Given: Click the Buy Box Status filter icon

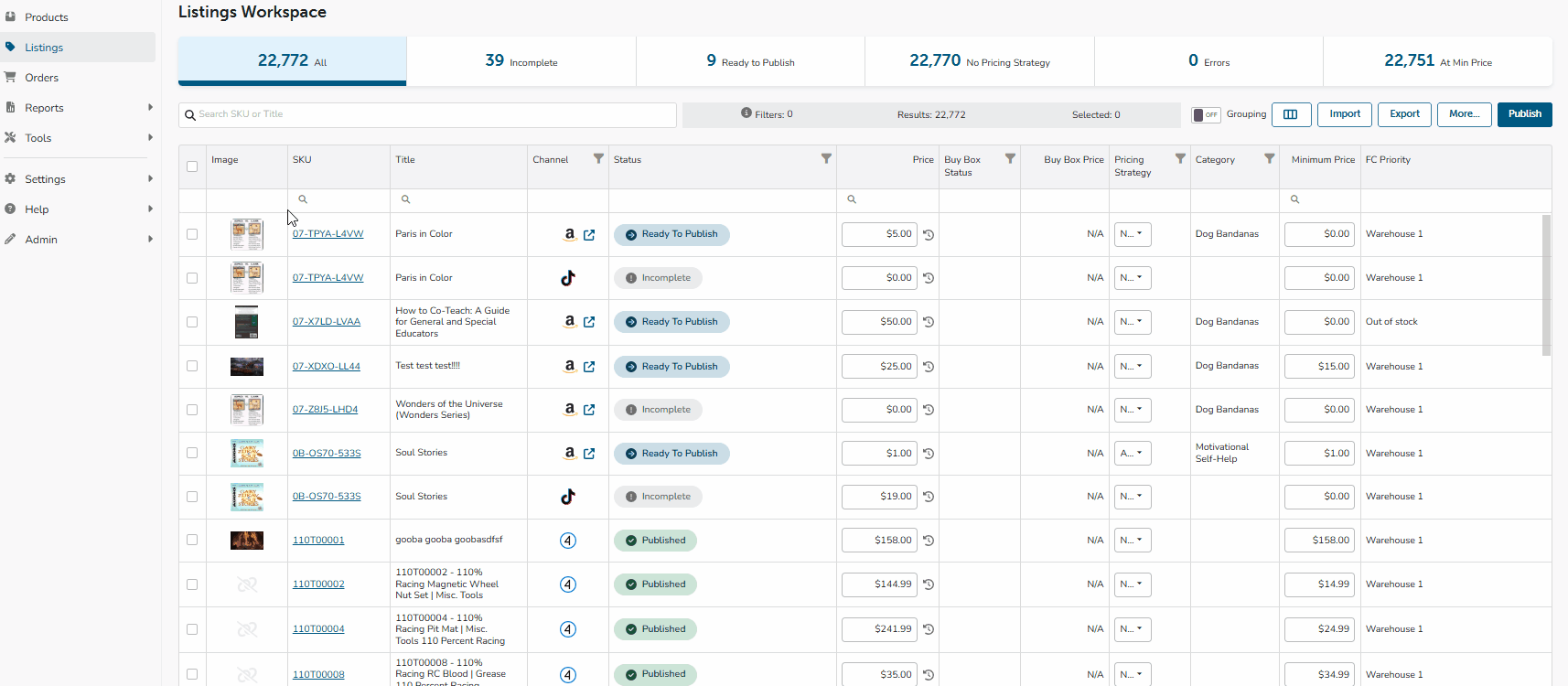Looking at the screenshot, I should pyautogui.click(x=1010, y=159).
